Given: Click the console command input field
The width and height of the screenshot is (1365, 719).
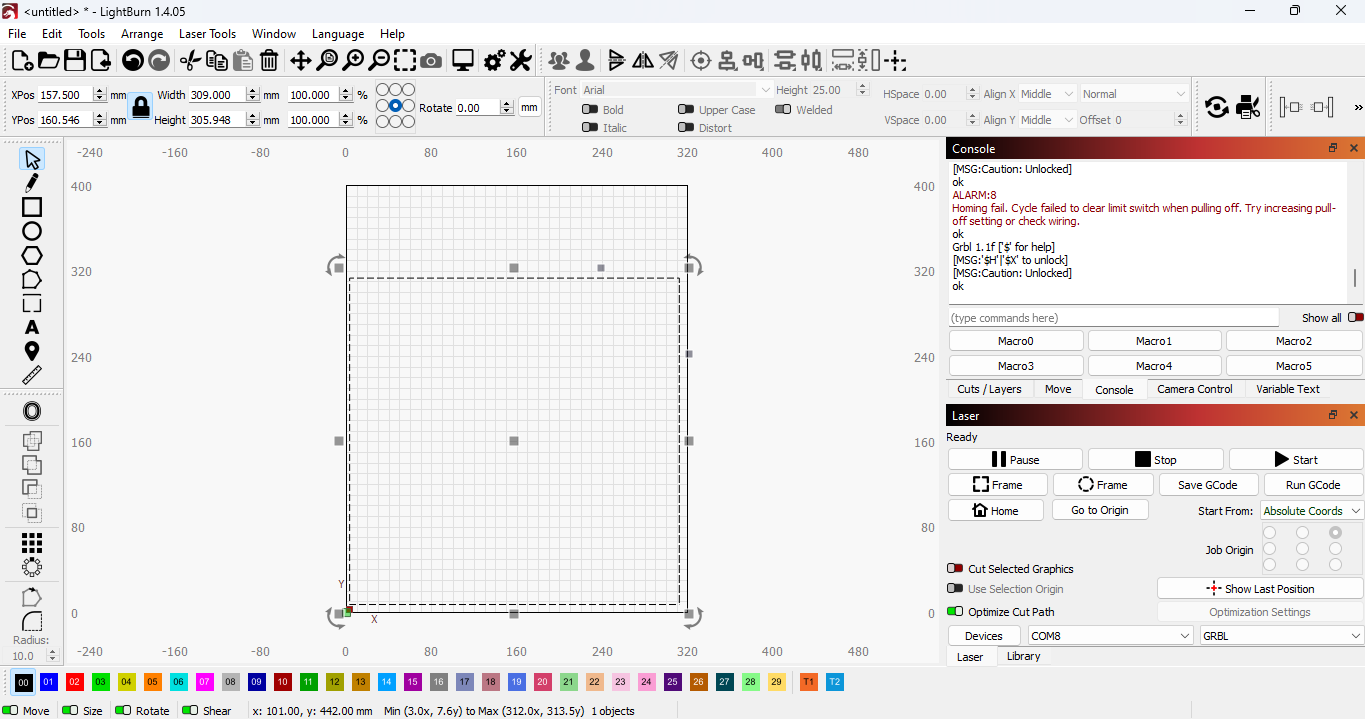Looking at the screenshot, I should tap(1113, 317).
